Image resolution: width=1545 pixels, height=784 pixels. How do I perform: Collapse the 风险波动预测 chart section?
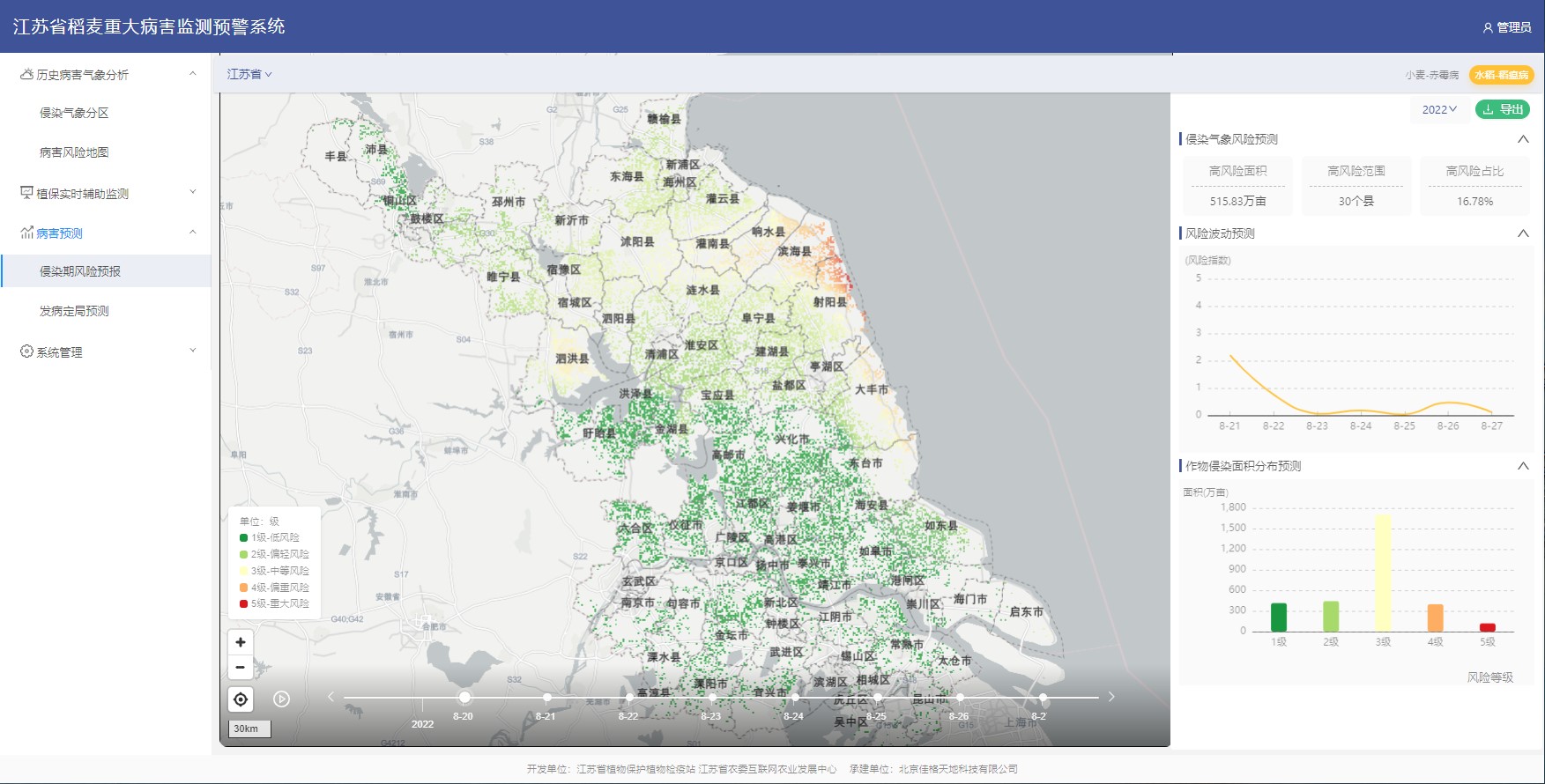click(x=1523, y=233)
